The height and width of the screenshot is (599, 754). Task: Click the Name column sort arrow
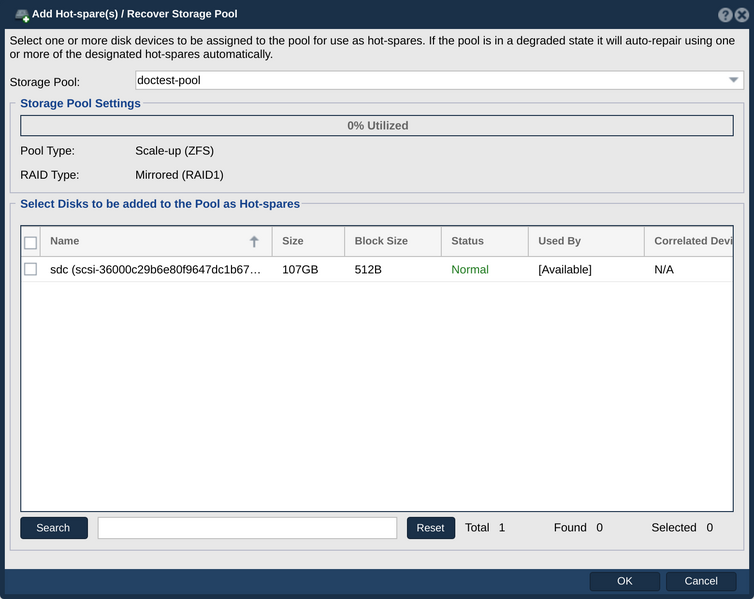254,241
